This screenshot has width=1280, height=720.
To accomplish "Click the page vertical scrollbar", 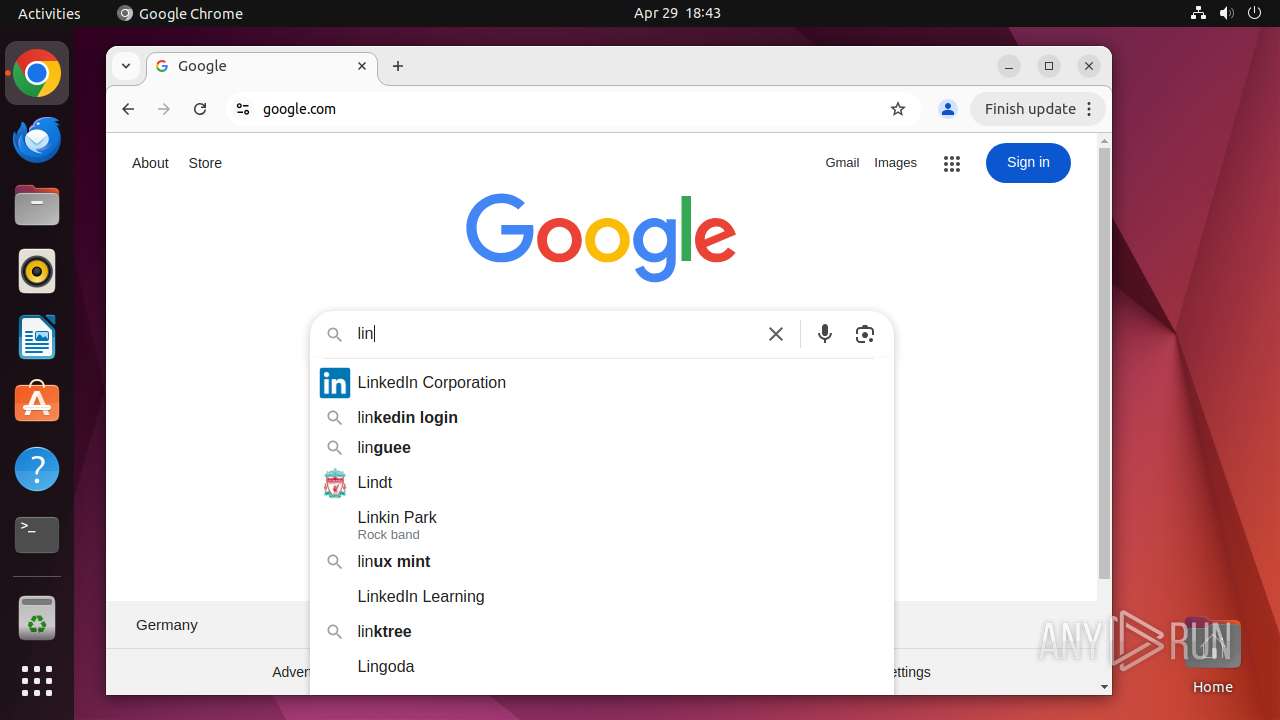I will coord(1104,364).
